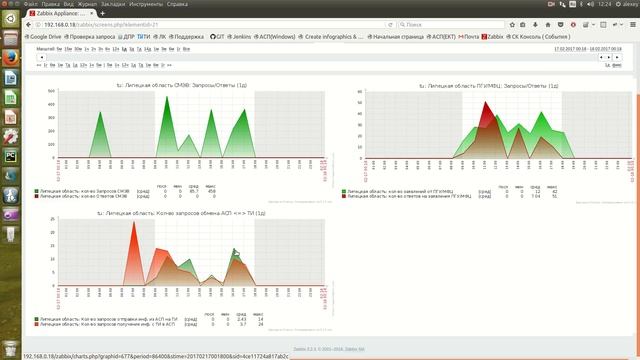
Task: Open the keyboard layout indicator
Action: pyautogui.click(x=573, y=4)
